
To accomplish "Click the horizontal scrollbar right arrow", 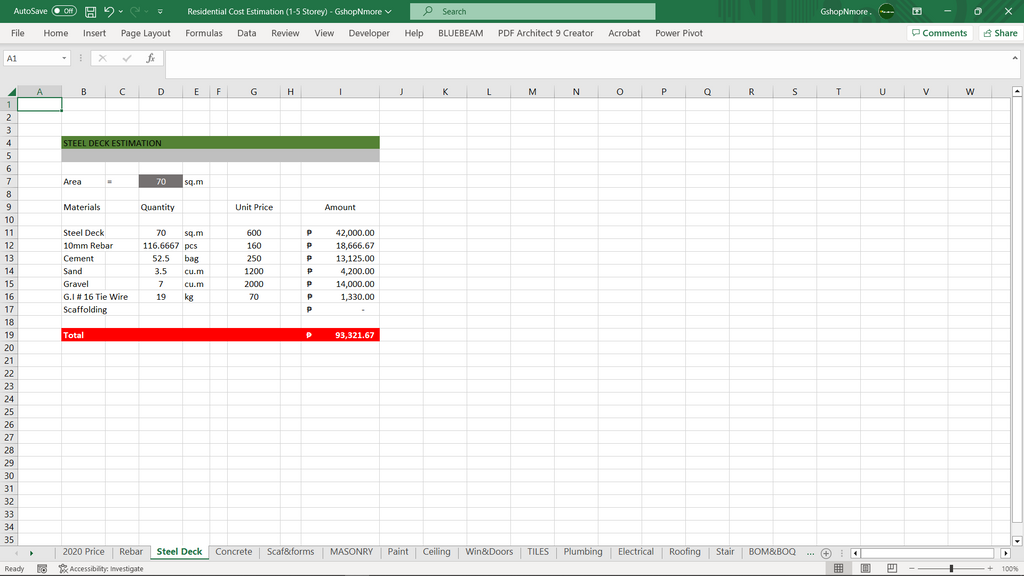I will (1006, 553).
